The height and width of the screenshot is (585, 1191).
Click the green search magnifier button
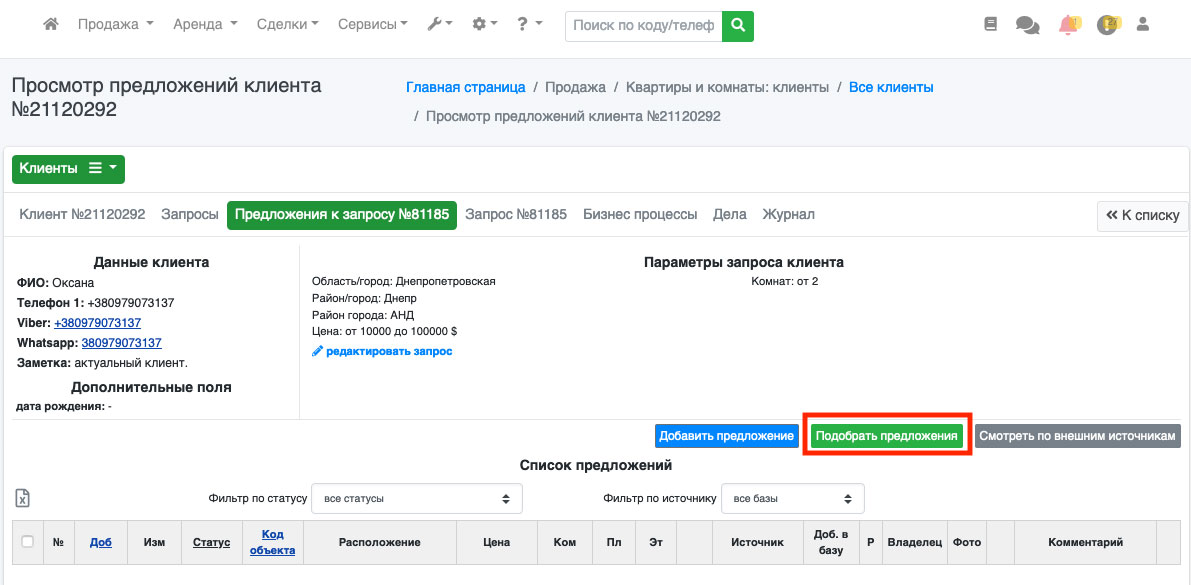pos(738,26)
